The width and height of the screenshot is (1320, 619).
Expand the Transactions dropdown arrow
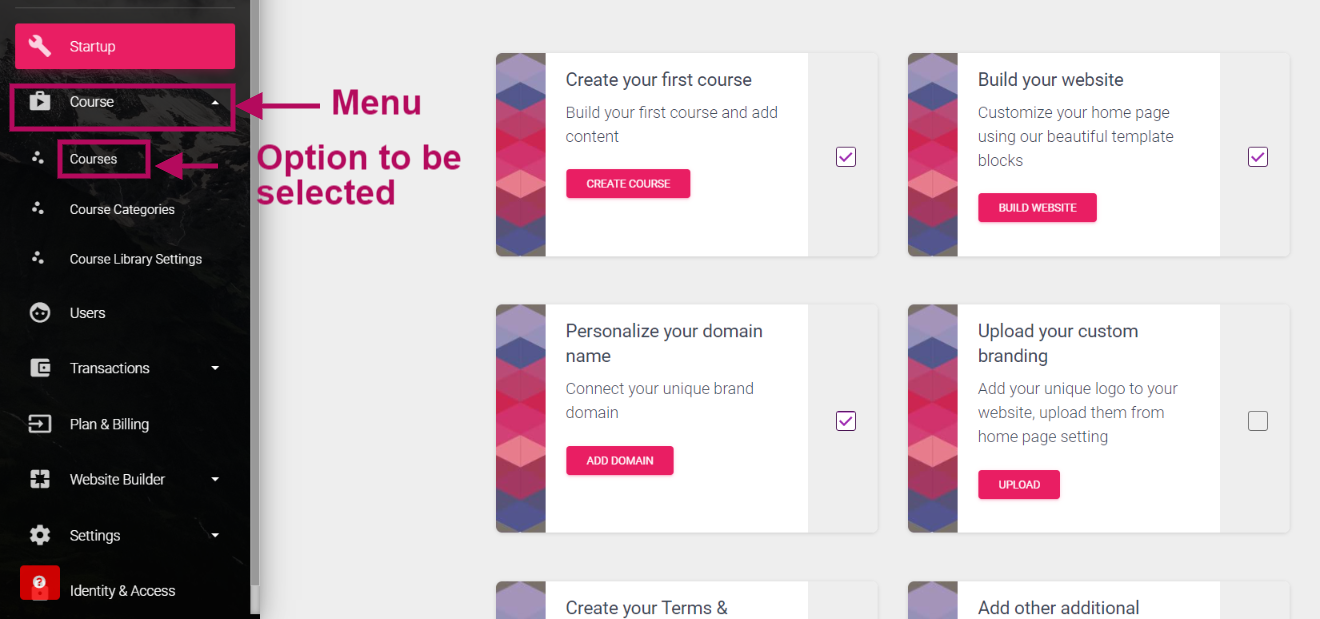(215, 368)
